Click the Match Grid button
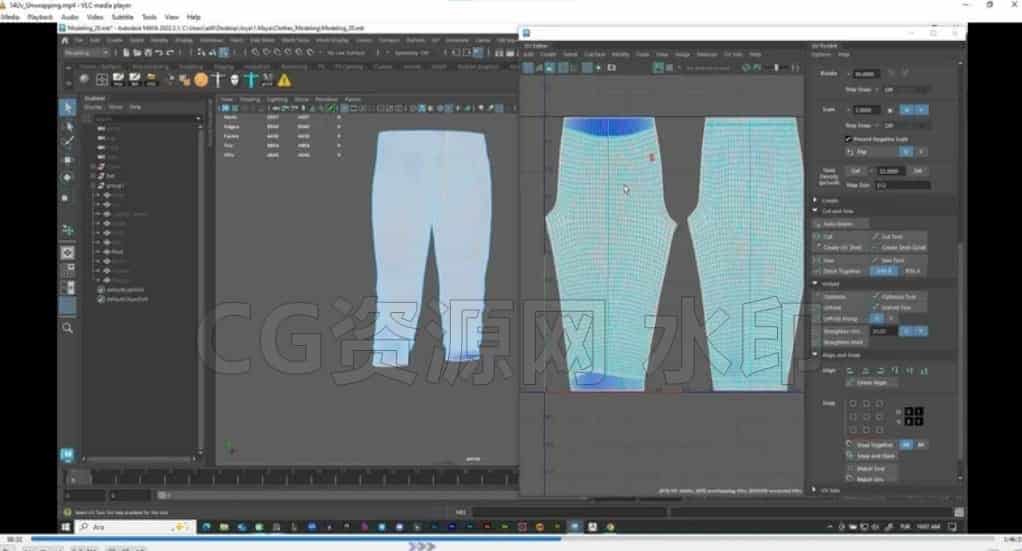 [871, 469]
